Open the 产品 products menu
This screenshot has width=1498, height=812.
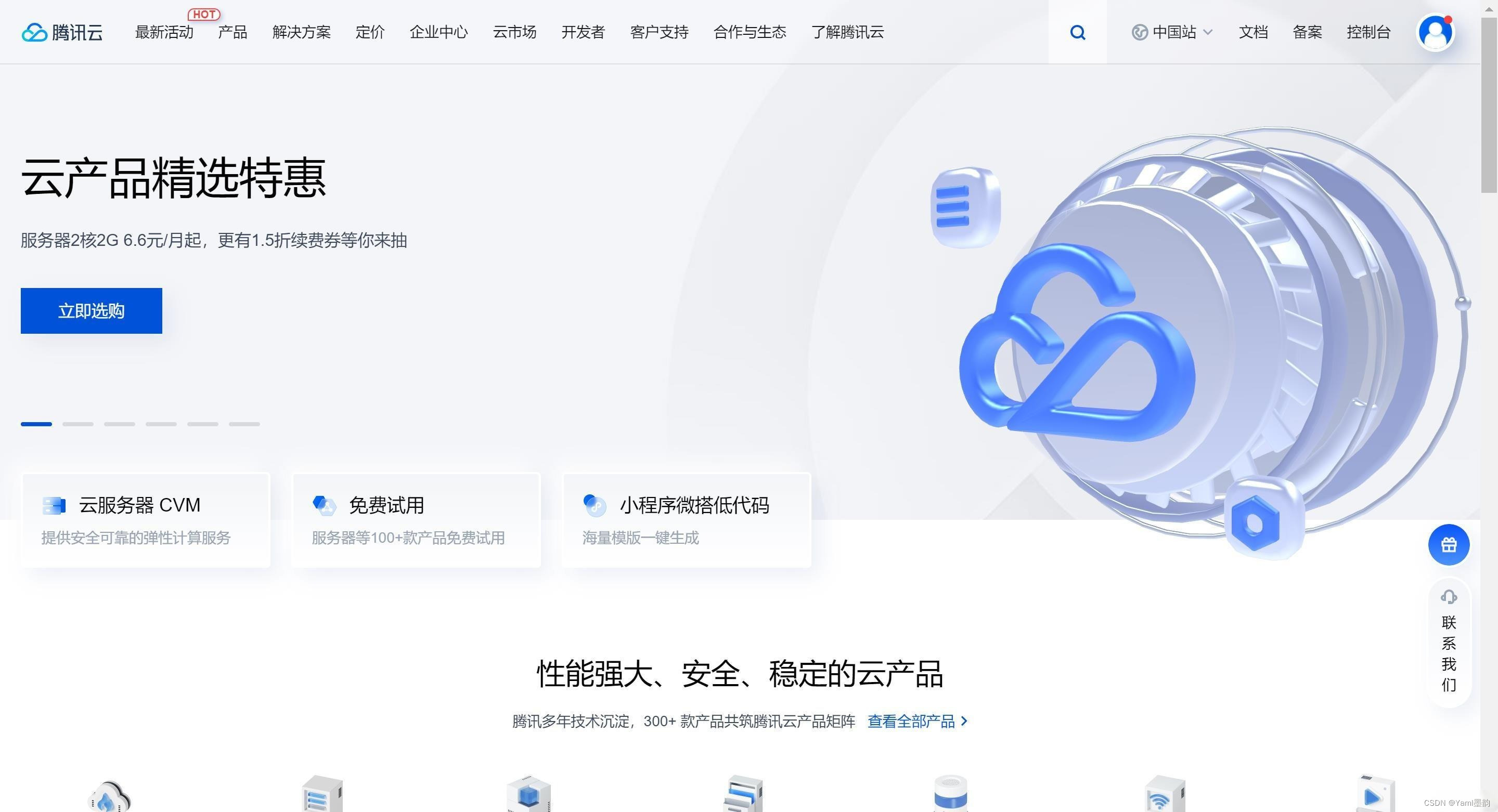pos(233,32)
